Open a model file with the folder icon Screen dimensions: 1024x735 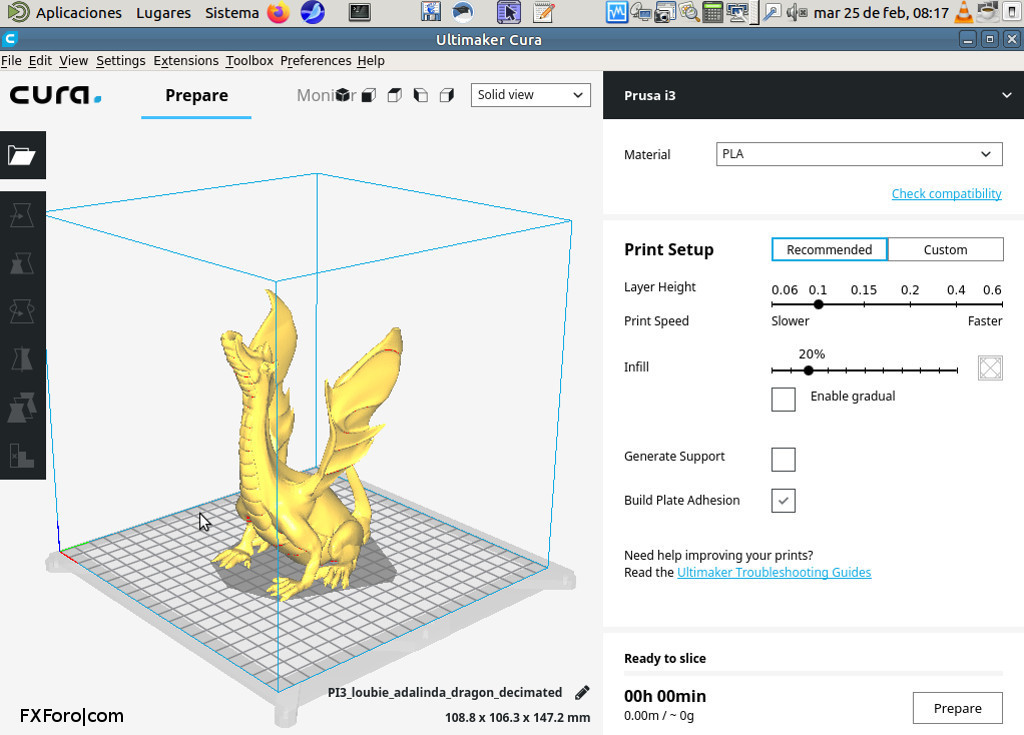pyautogui.click(x=22, y=155)
